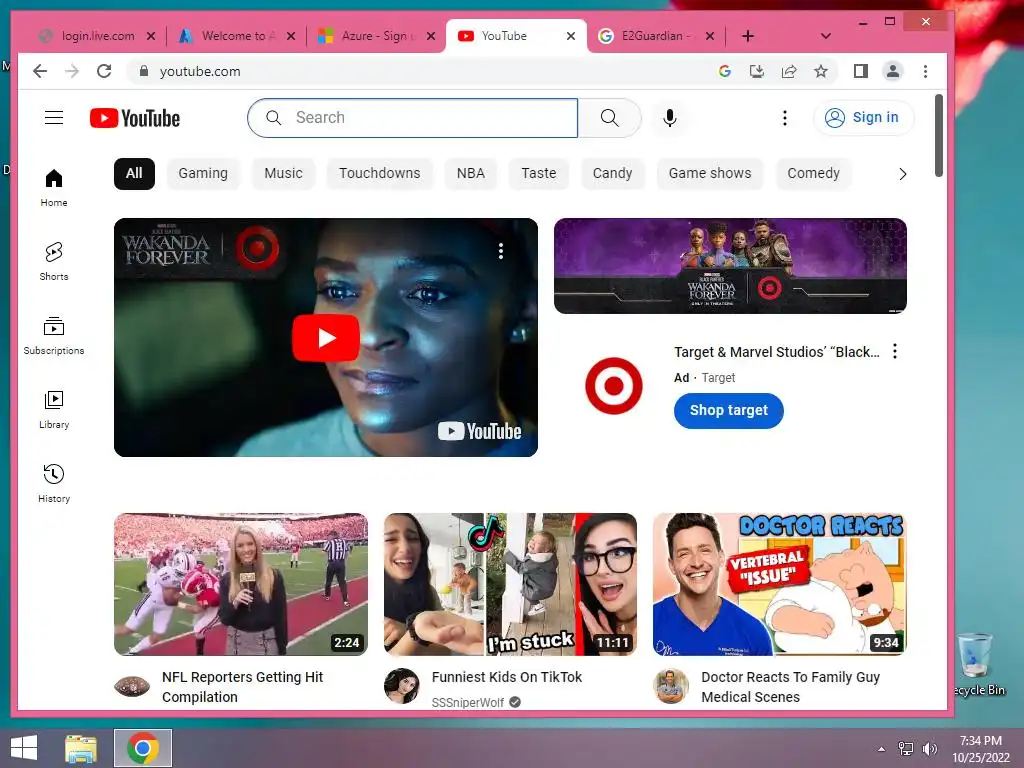Open Funniest Kids On TikTok thumbnail
Image resolution: width=1024 pixels, height=768 pixels.
tap(510, 584)
